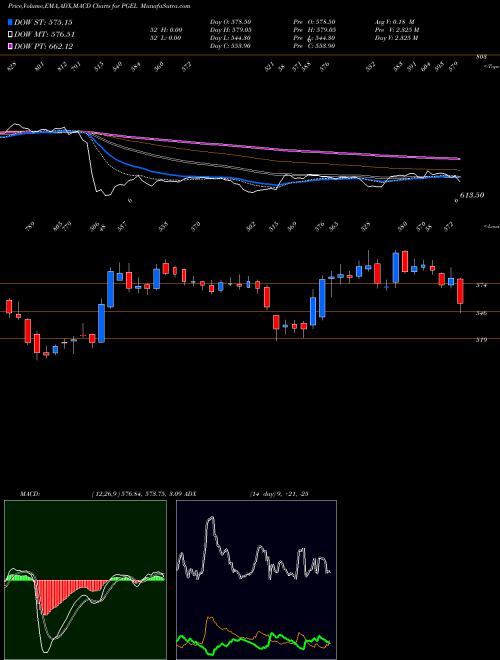
Task: Click the Pre V: 2.325 M value
Action: [397, 30]
